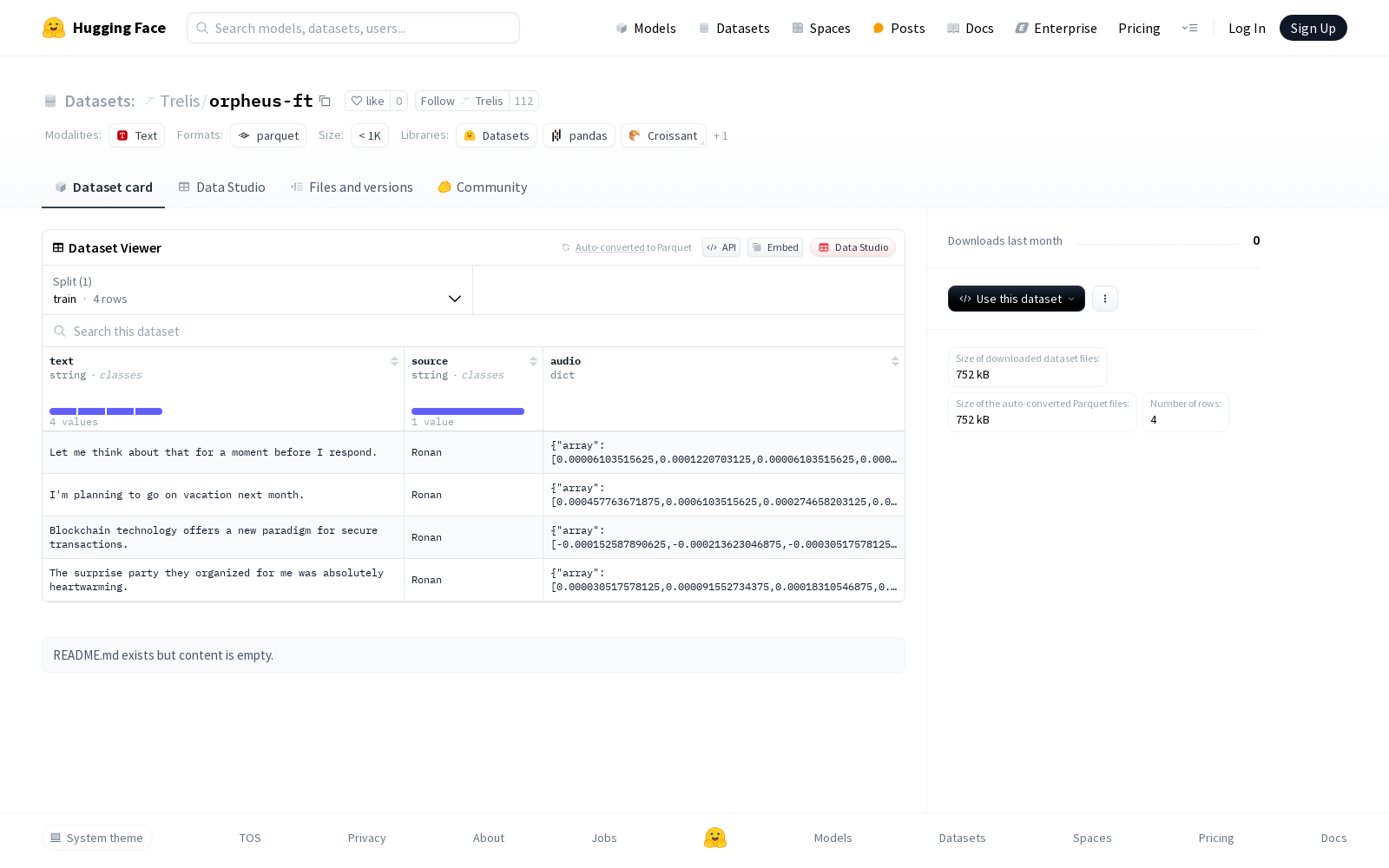The width and height of the screenshot is (1389, 868).
Task: Click the Log In link
Action: click(1247, 28)
